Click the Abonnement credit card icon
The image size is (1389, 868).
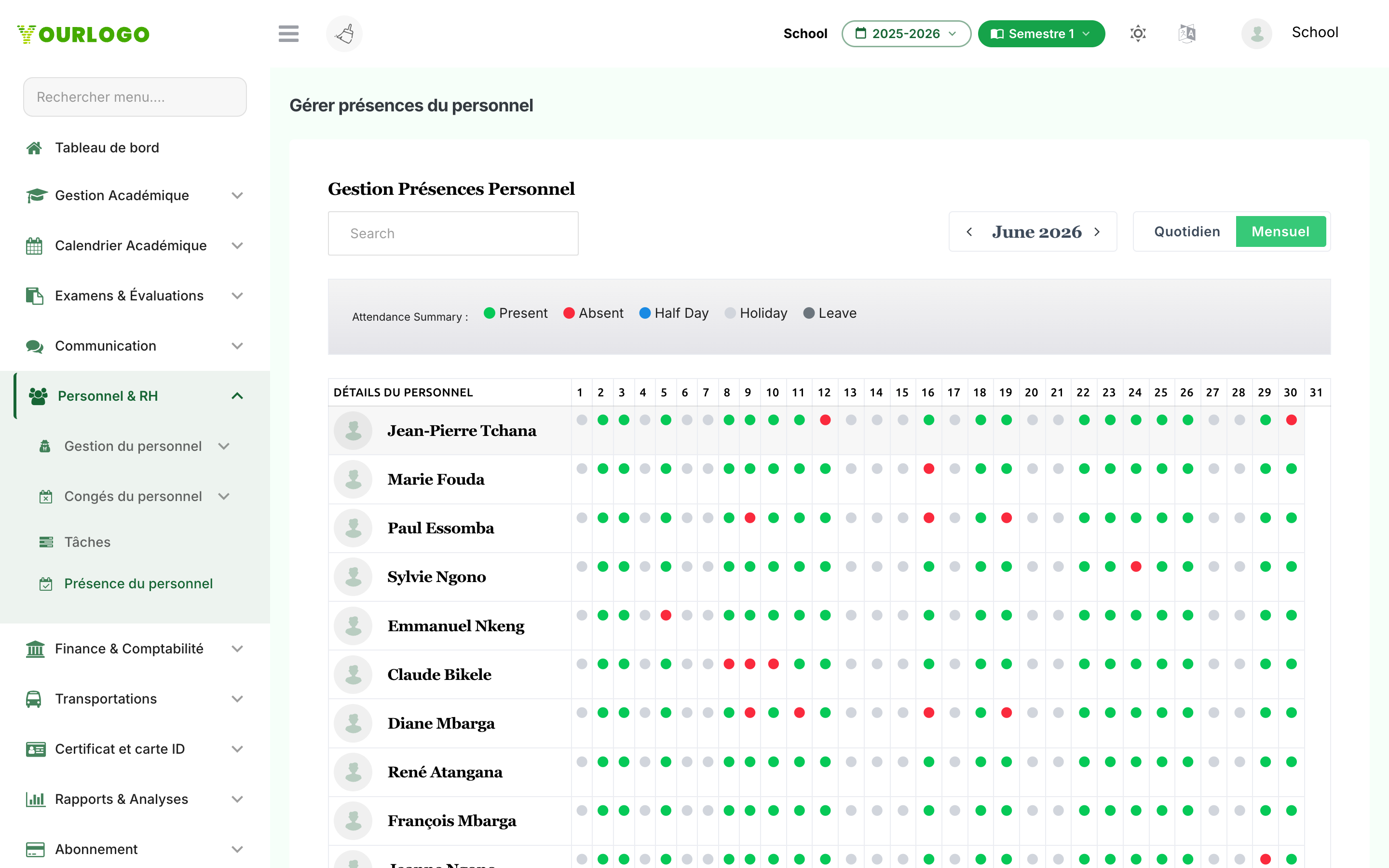click(x=35, y=849)
